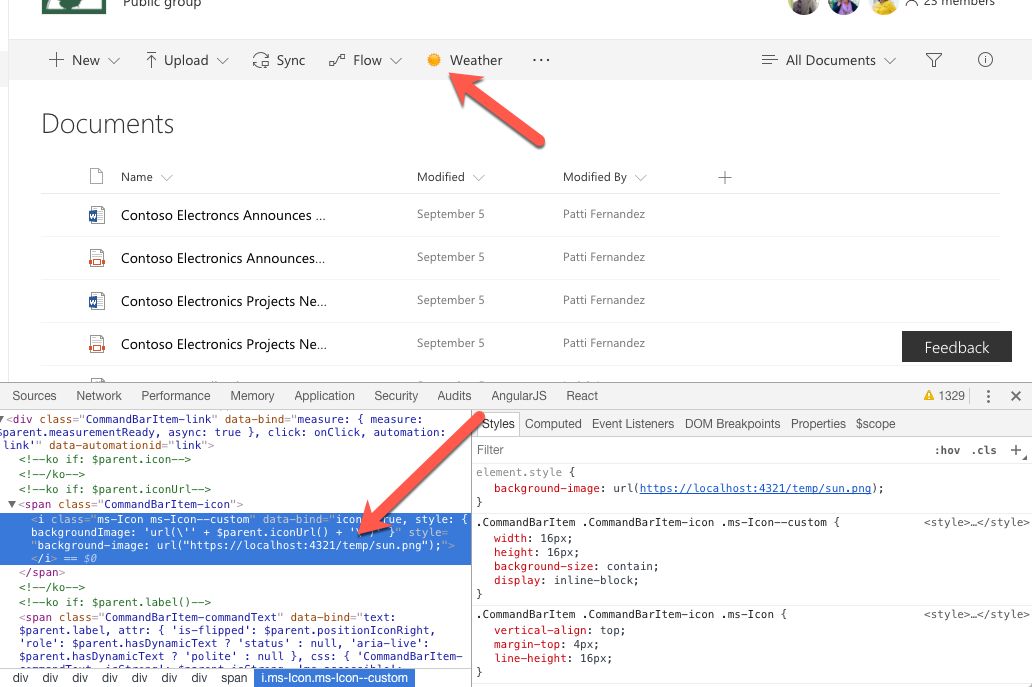Open the New dropdown chevron

[x=114, y=61]
